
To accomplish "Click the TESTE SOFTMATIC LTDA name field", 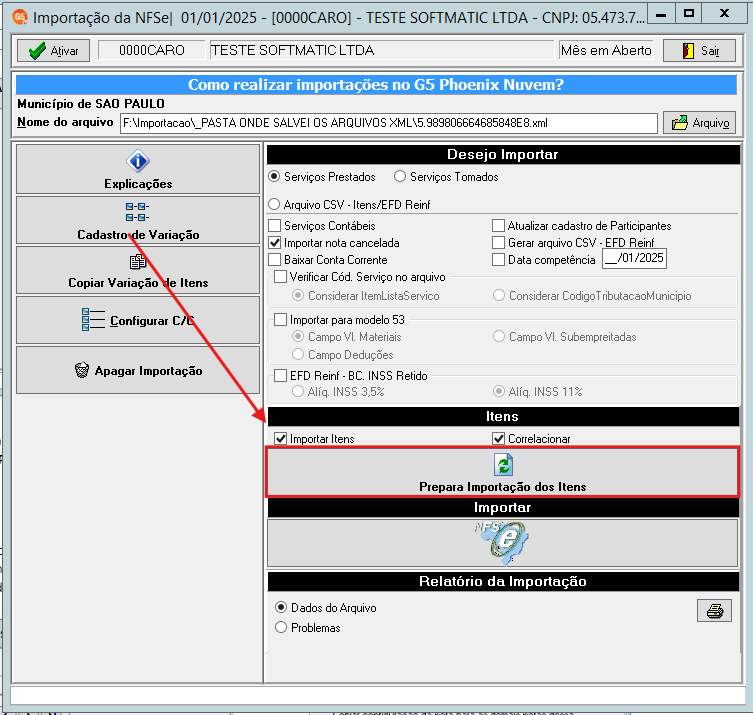I will (382, 50).
